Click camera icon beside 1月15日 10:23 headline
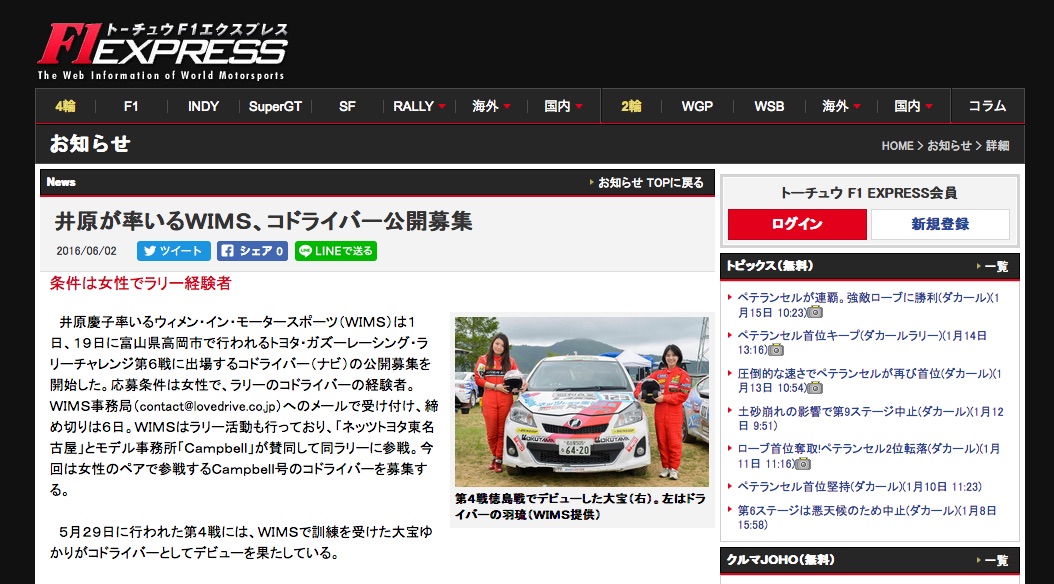Image resolution: width=1054 pixels, height=584 pixels. (x=815, y=312)
